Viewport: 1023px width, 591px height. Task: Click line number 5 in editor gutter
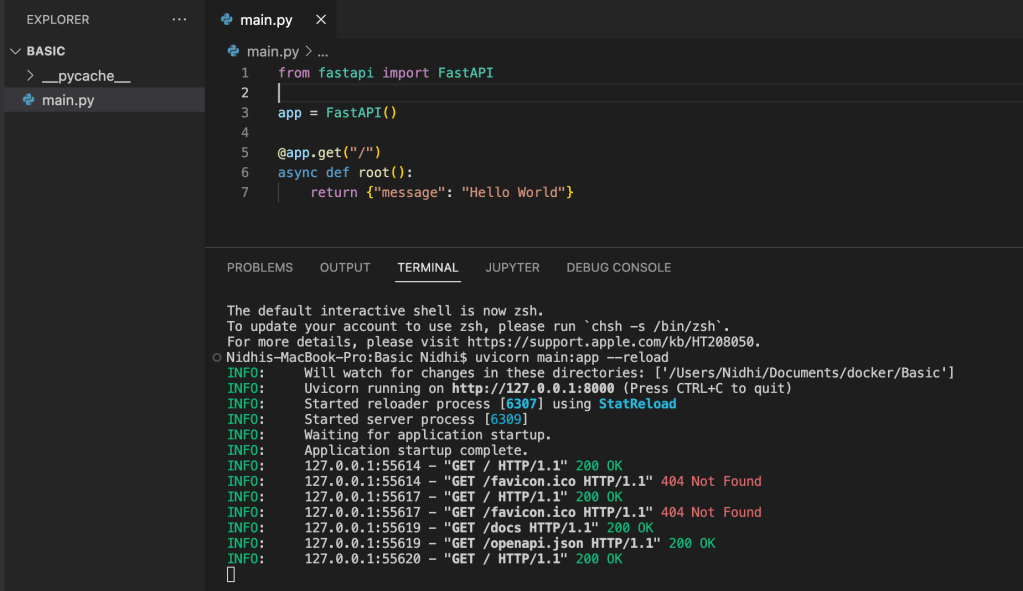pos(245,153)
